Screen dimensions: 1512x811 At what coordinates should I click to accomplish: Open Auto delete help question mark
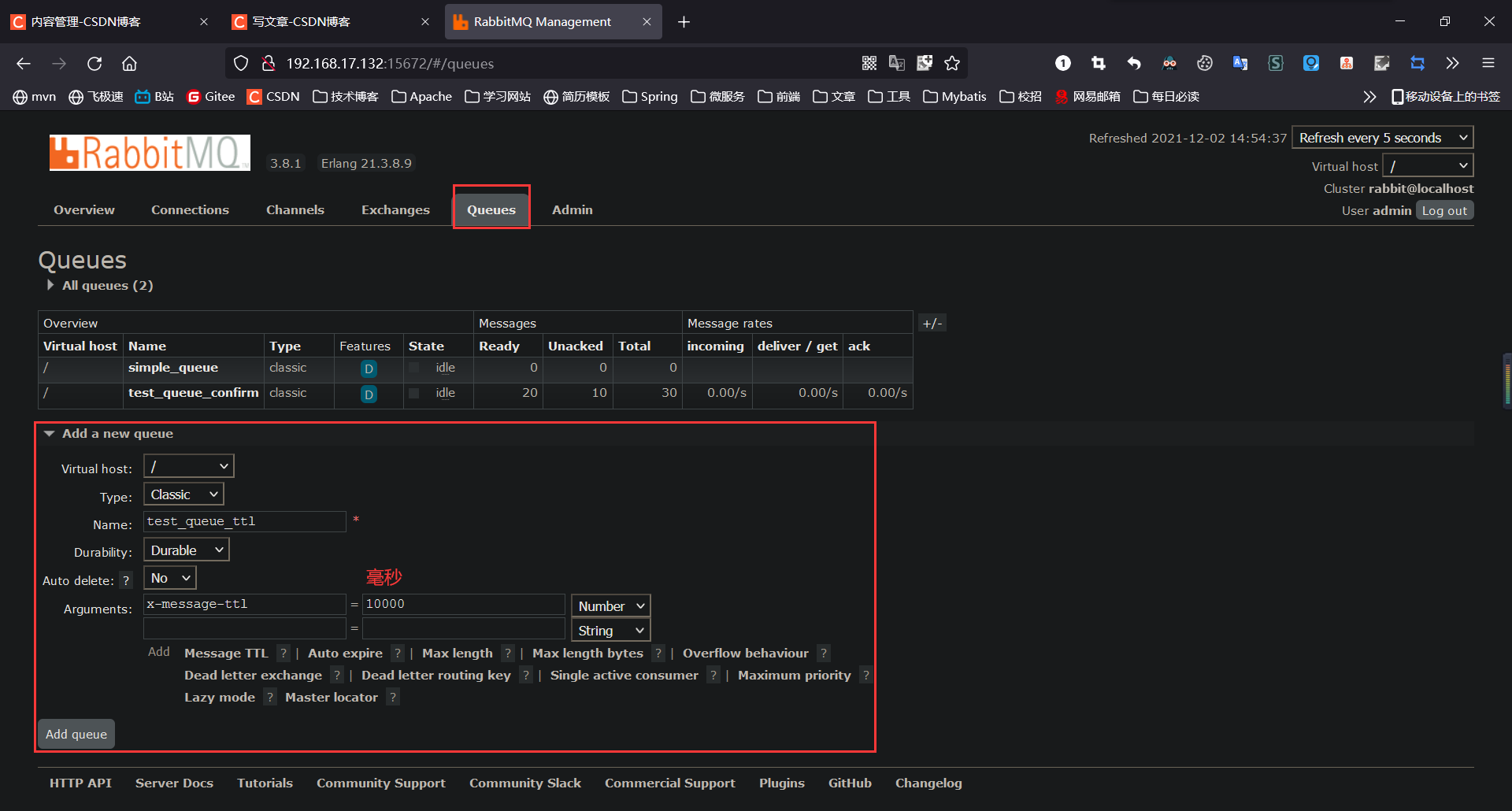click(126, 580)
